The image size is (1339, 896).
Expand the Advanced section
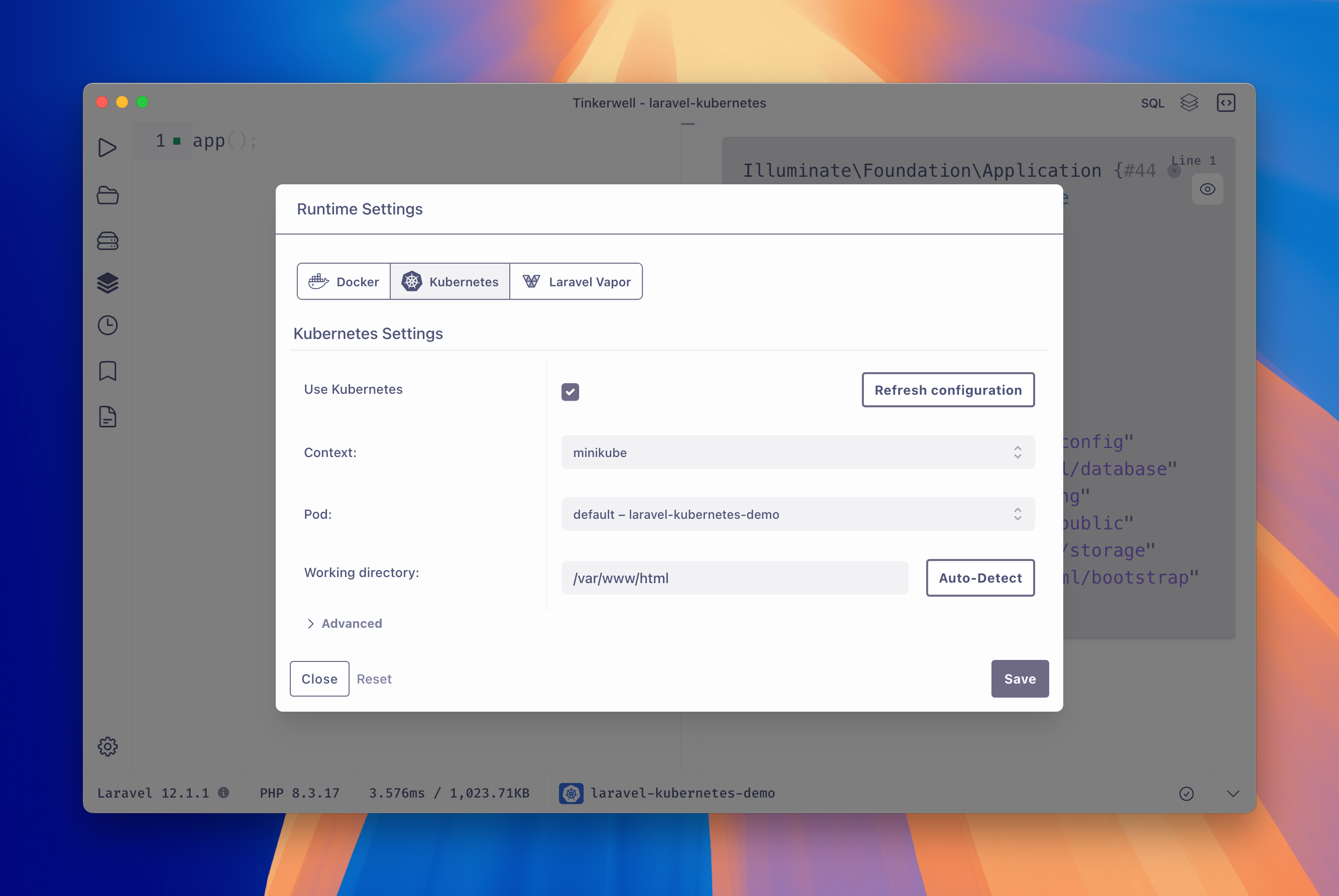click(345, 623)
